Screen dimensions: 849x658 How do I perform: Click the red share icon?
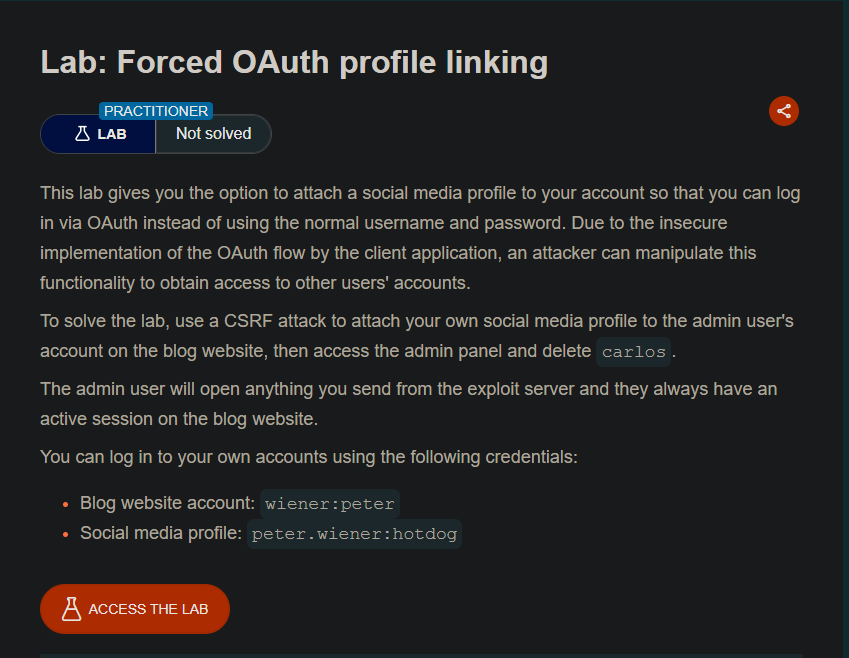click(x=783, y=111)
